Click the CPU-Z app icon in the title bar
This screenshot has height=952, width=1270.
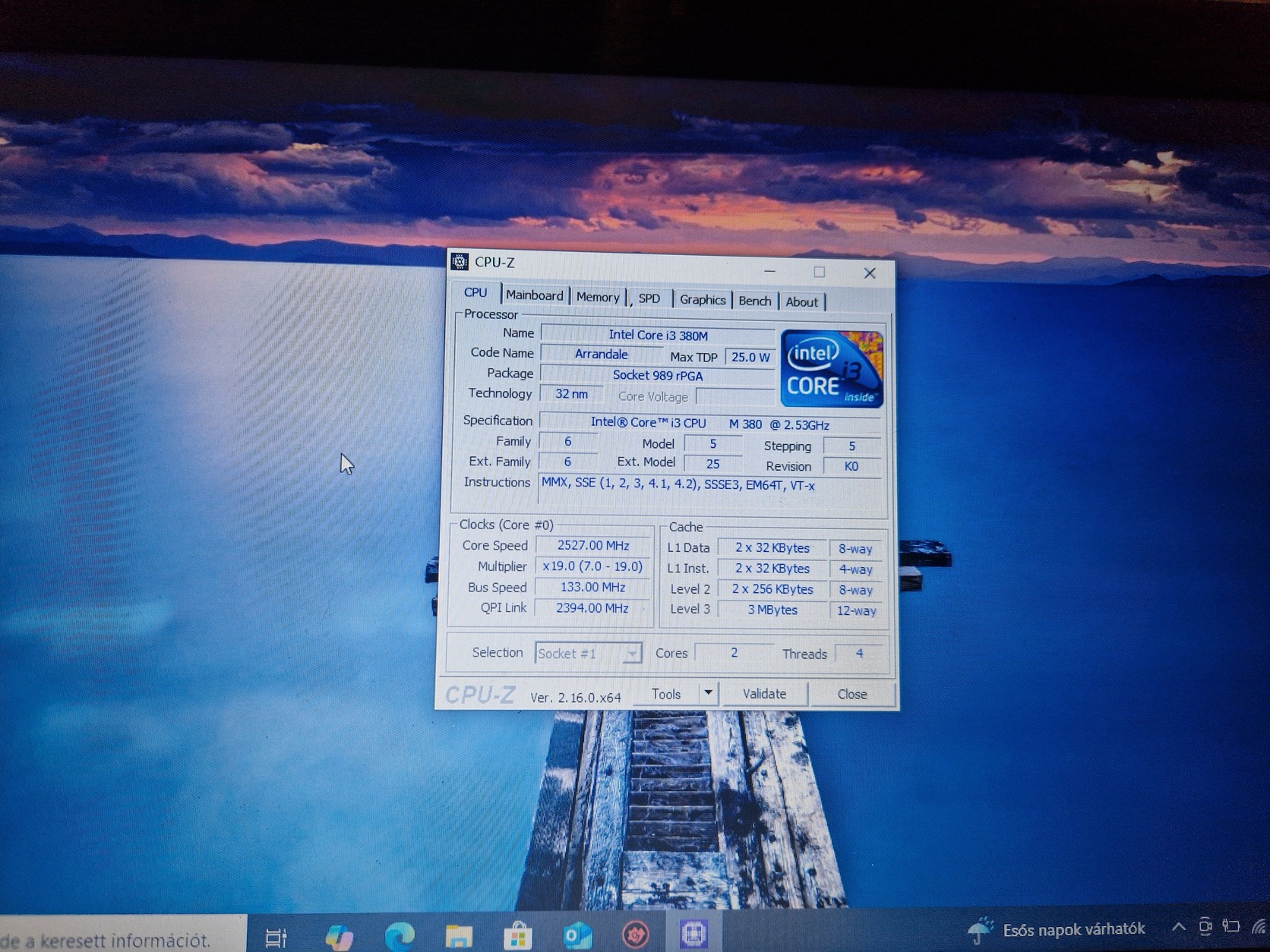click(460, 261)
